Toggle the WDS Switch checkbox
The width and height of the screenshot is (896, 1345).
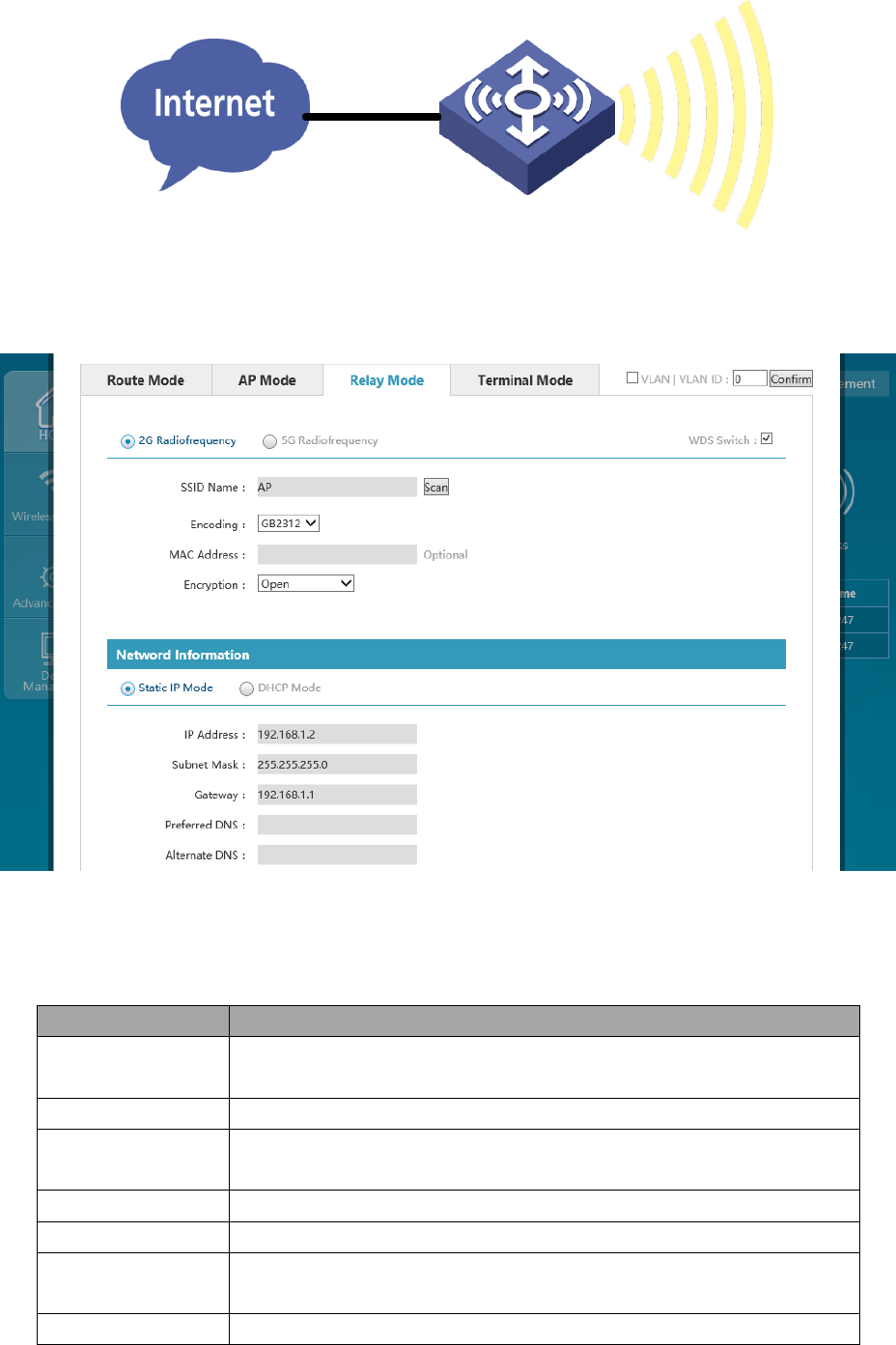tap(767, 438)
